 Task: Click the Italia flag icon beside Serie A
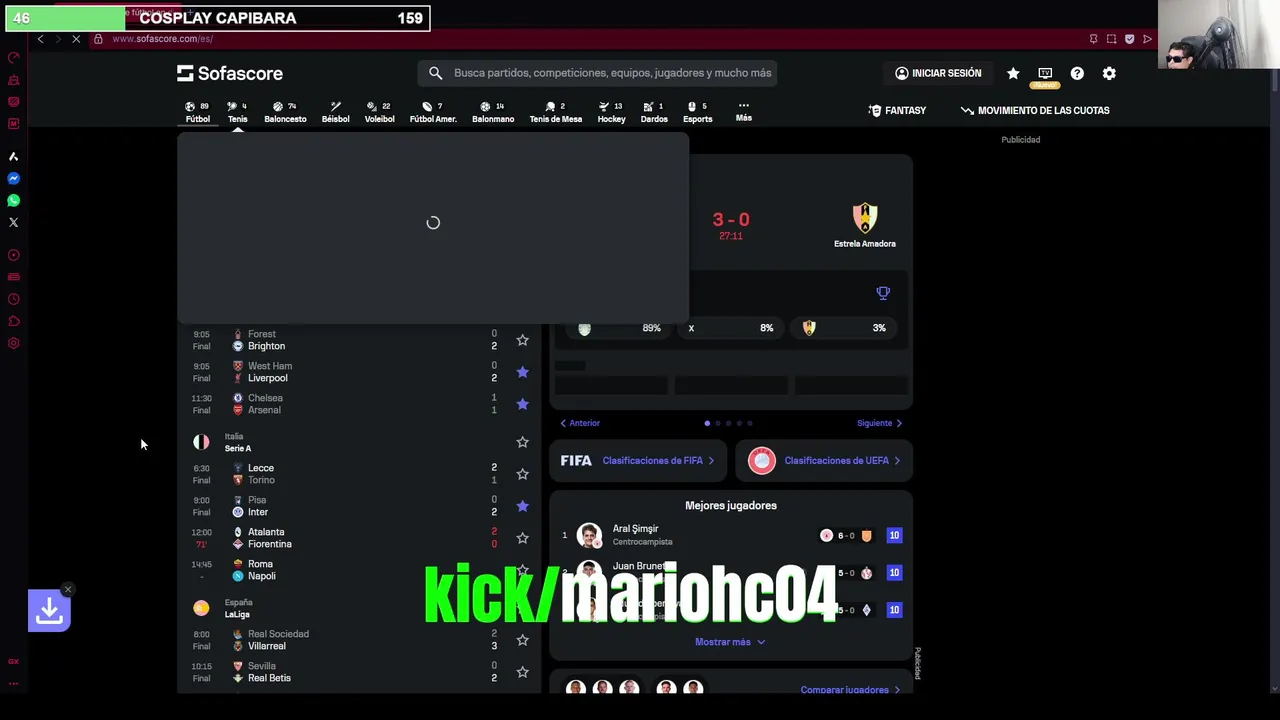click(x=201, y=442)
